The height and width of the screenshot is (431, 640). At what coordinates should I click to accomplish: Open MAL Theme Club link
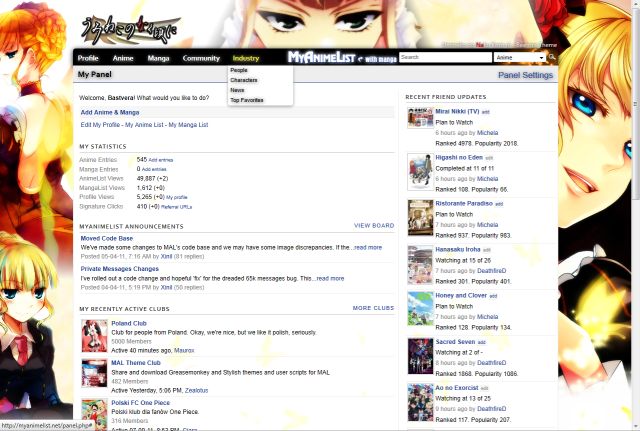point(136,363)
